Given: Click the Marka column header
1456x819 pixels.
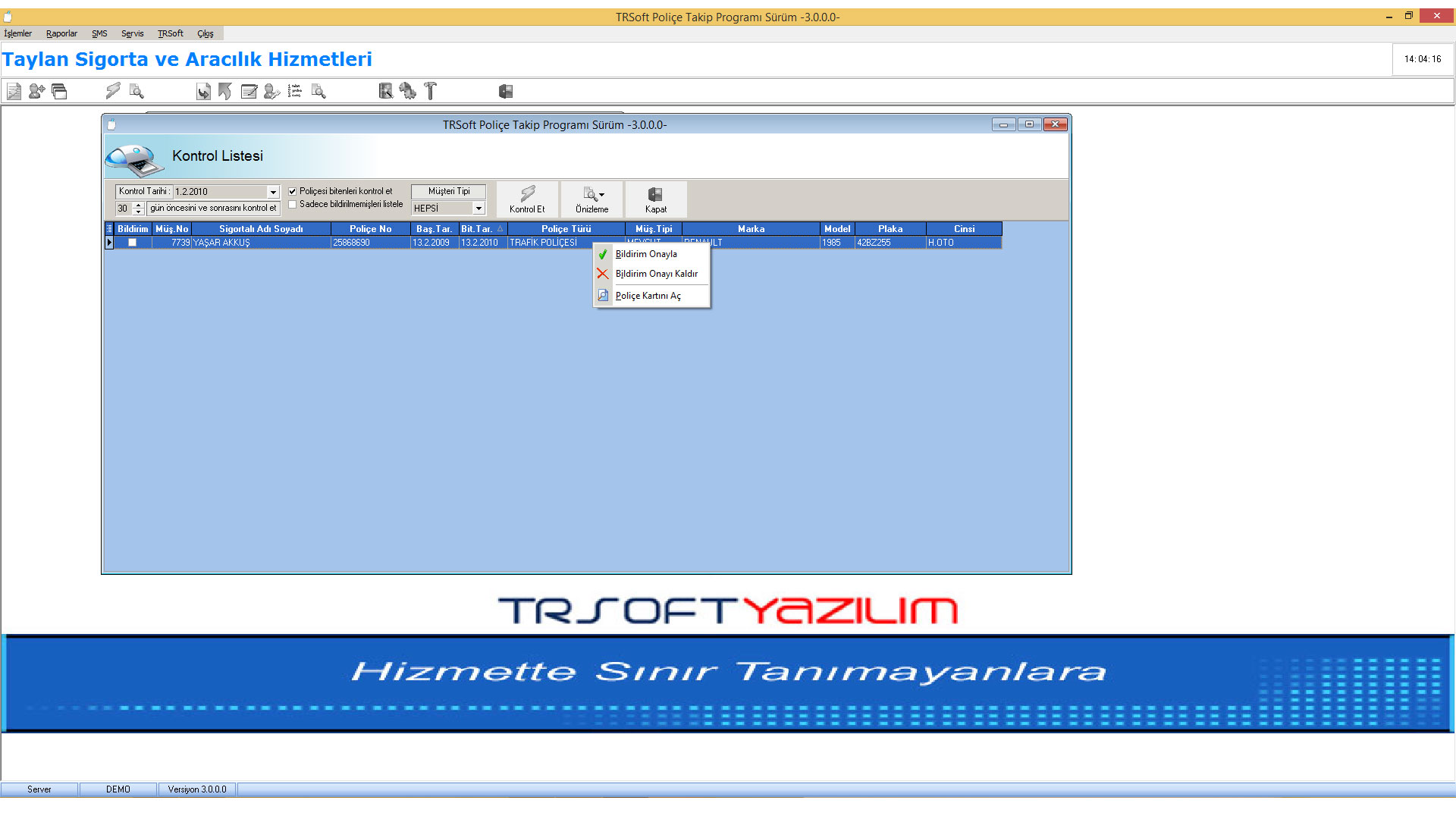Looking at the screenshot, I should coord(751,229).
